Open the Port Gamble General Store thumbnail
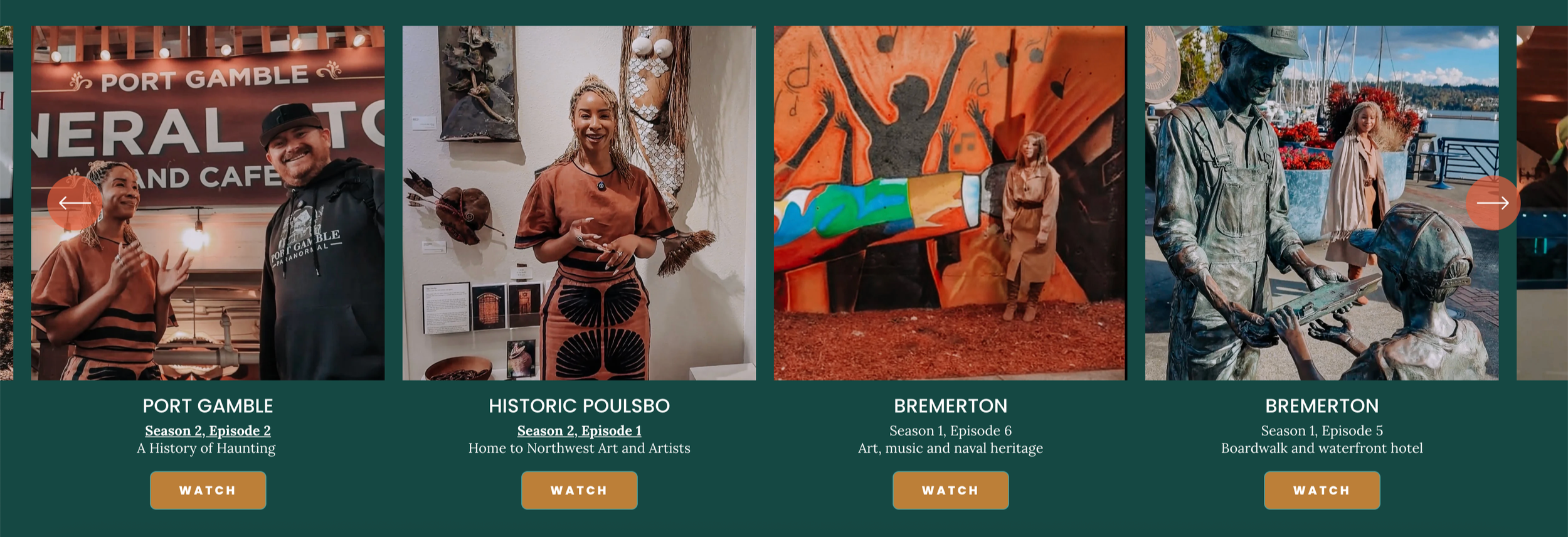The height and width of the screenshot is (537, 1568). (x=208, y=203)
